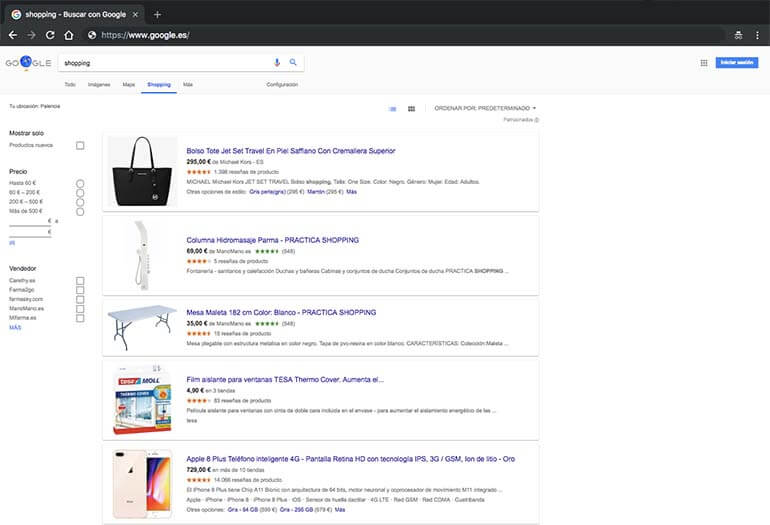Image resolution: width=770 pixels, height=525 pixels.
Task: Open Bolso Tote Jet Set Travel link
Action: click(x=291, y=151)
